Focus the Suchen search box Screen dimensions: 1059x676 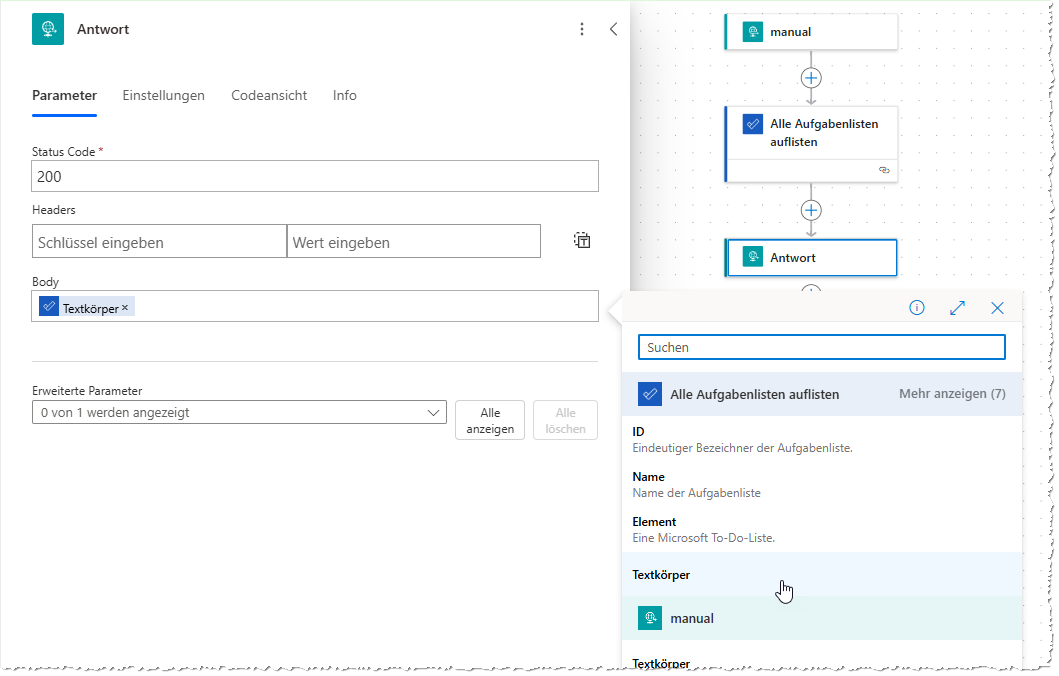click(x=821, y=347)
